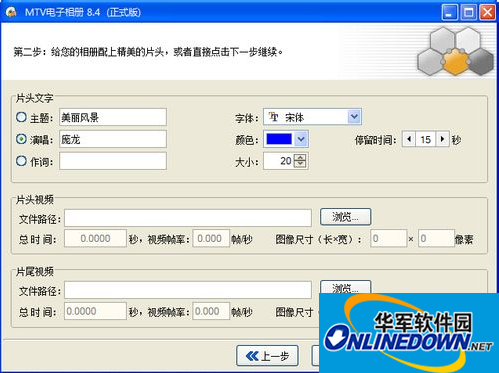
Task: Click 片头视频 总时间 field showing 0.0000
Action: click(95, 238)
